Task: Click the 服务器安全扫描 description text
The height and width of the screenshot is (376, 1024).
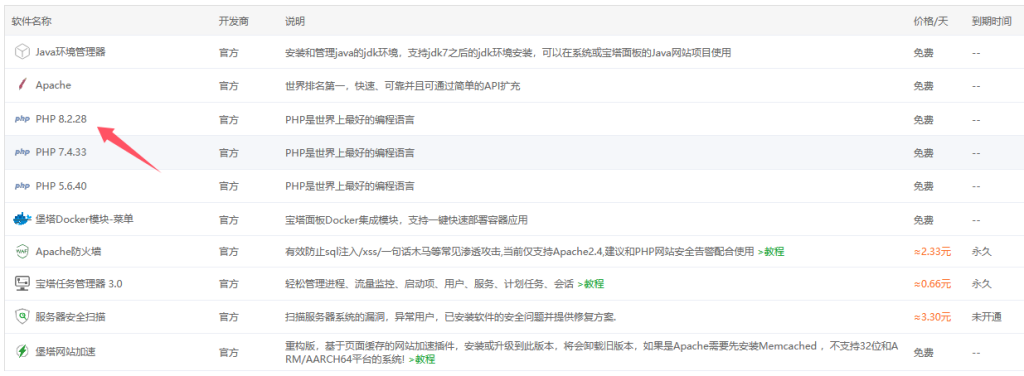Action: click(451, 317)
